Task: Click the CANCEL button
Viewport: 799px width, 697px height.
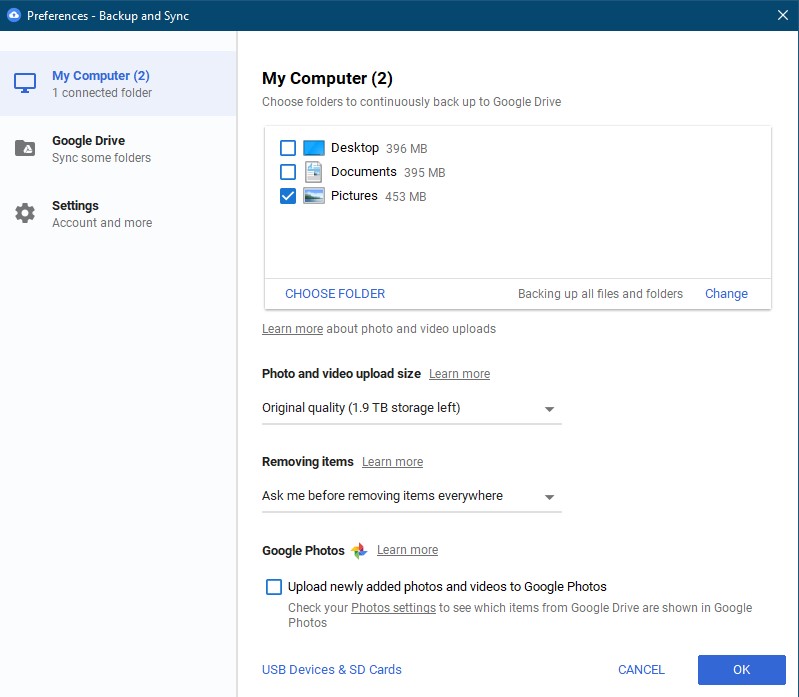Action: (x=641, y=669)
